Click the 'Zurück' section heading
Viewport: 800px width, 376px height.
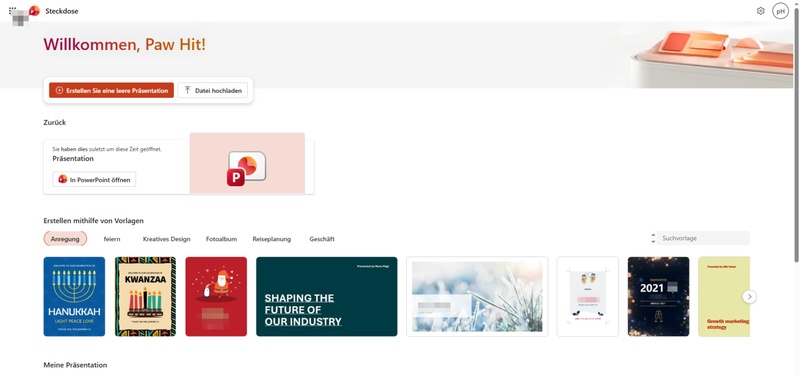coord(55,122)
